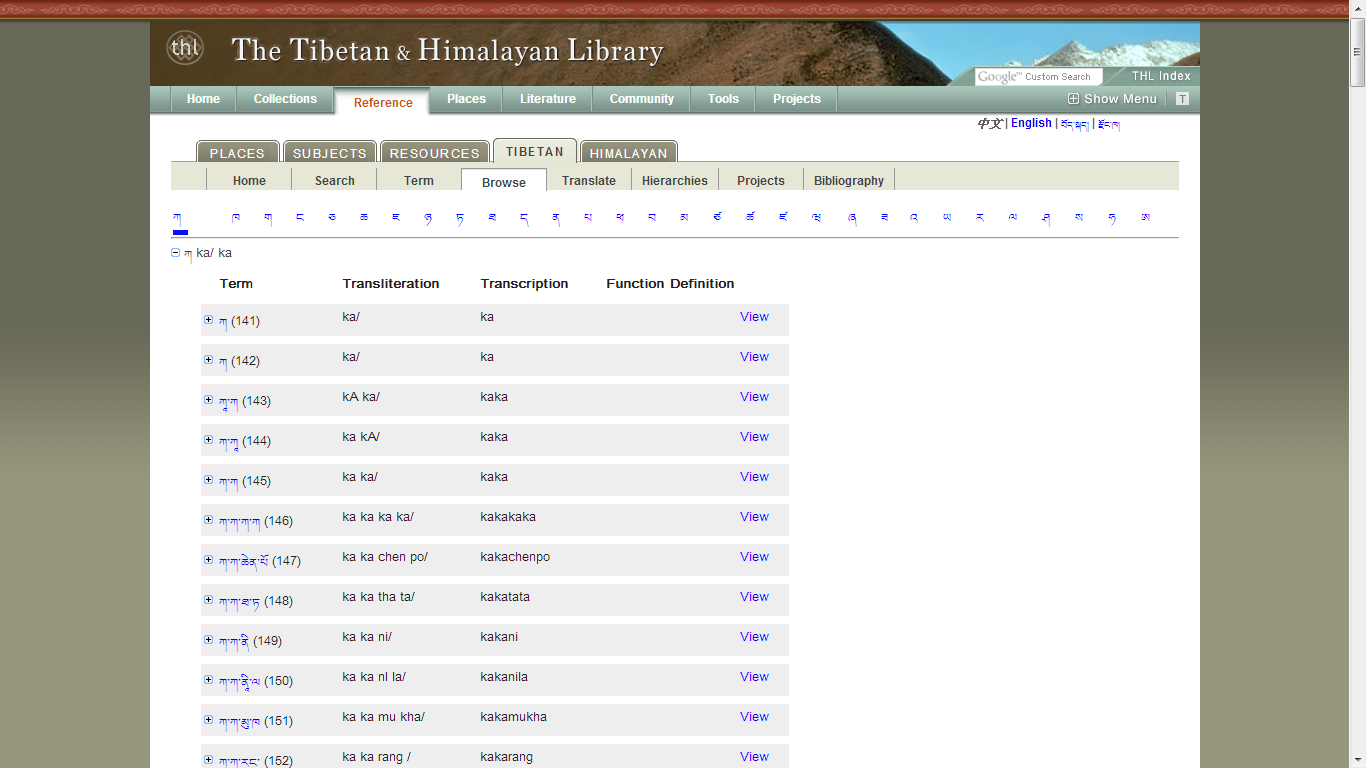Open Tibetan term link numbered (146)
Screen dimensions: 1366x768
coord(239,520)
